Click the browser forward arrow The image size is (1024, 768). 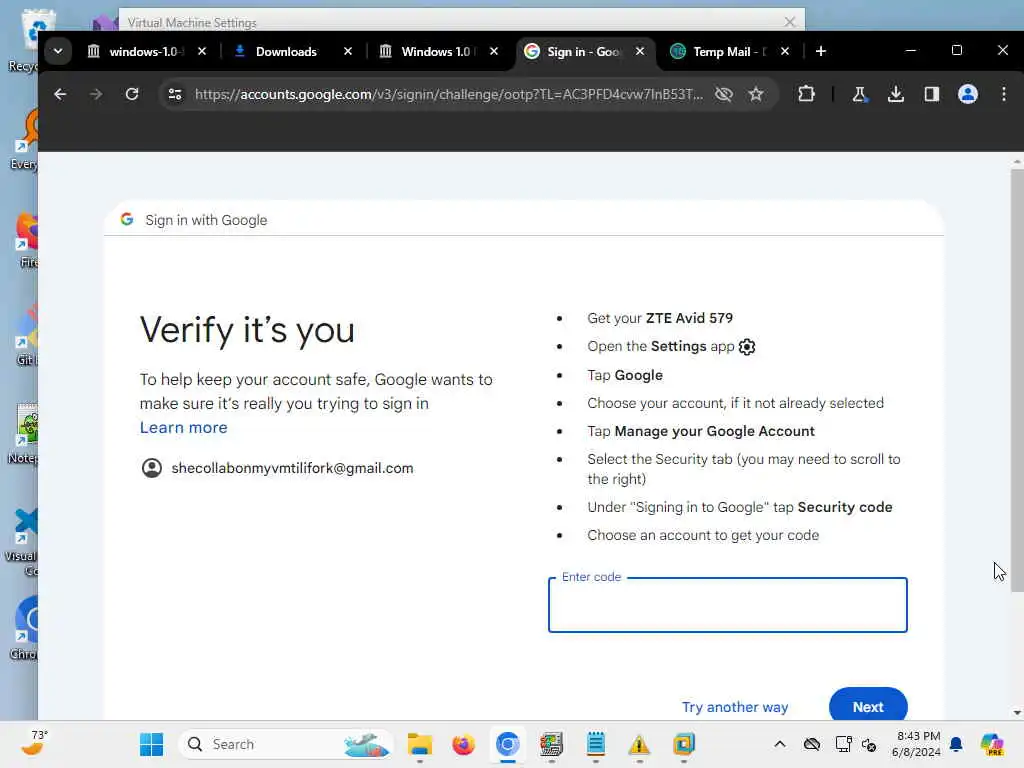point(96,94)
